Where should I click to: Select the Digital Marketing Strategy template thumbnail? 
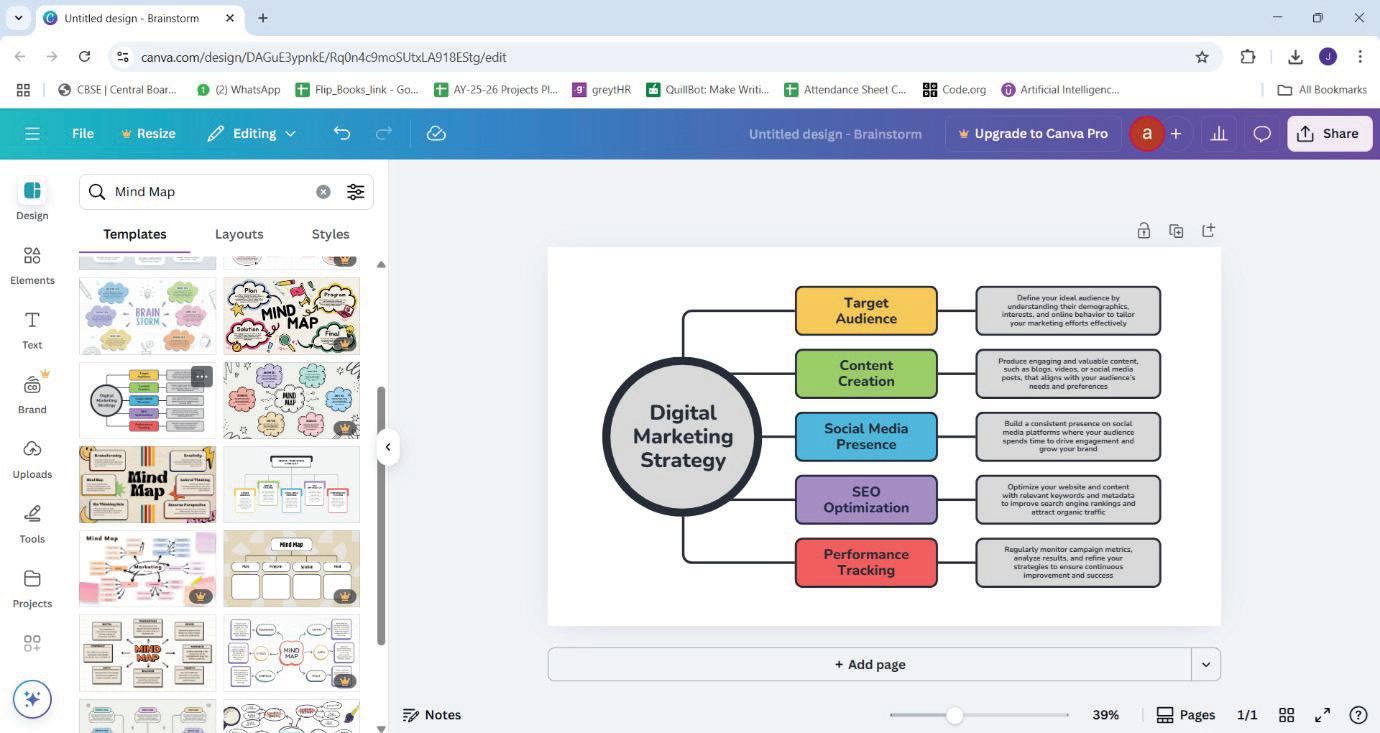tap(147, 400)
